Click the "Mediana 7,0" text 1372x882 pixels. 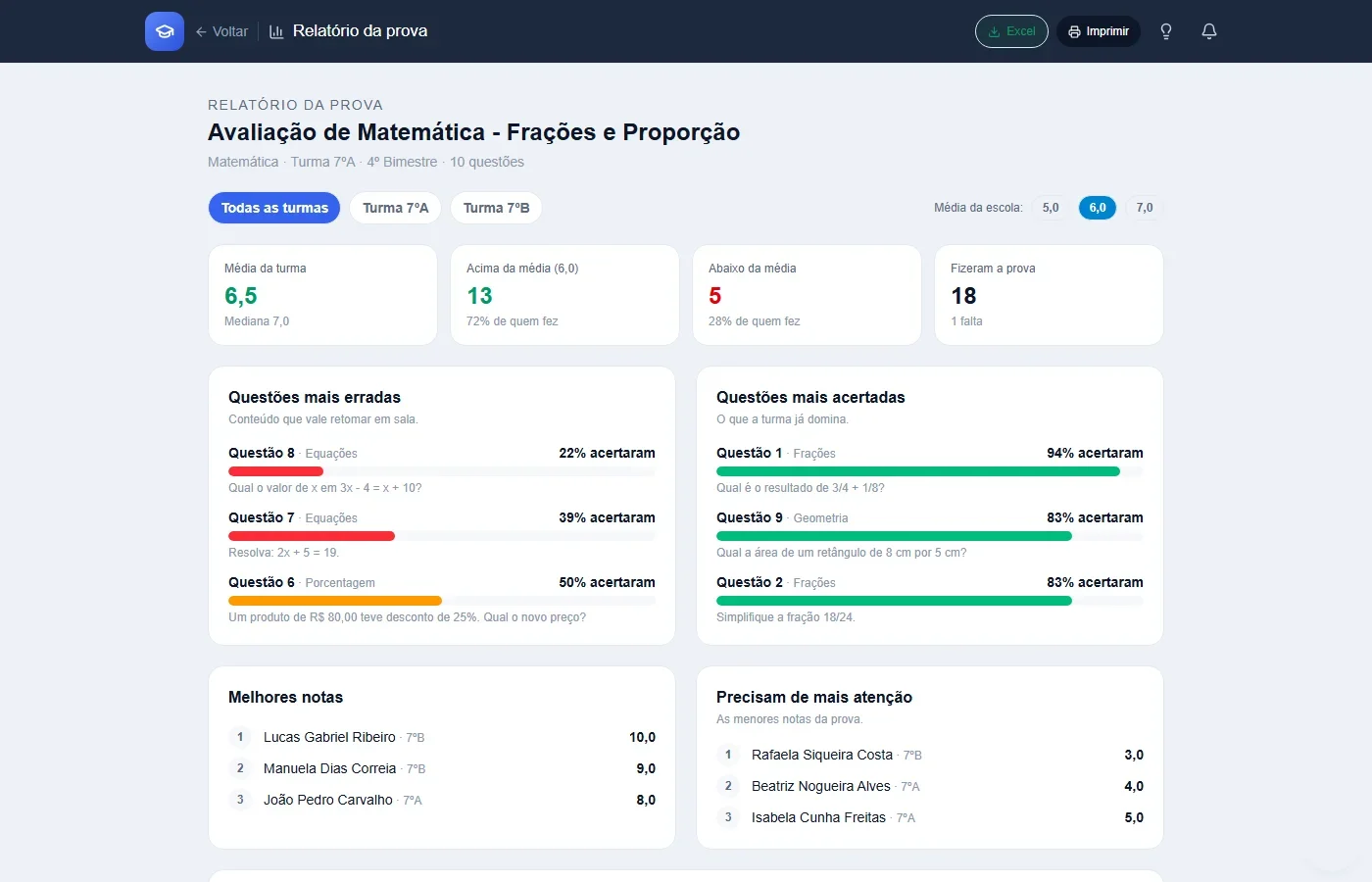click(257, 321)
